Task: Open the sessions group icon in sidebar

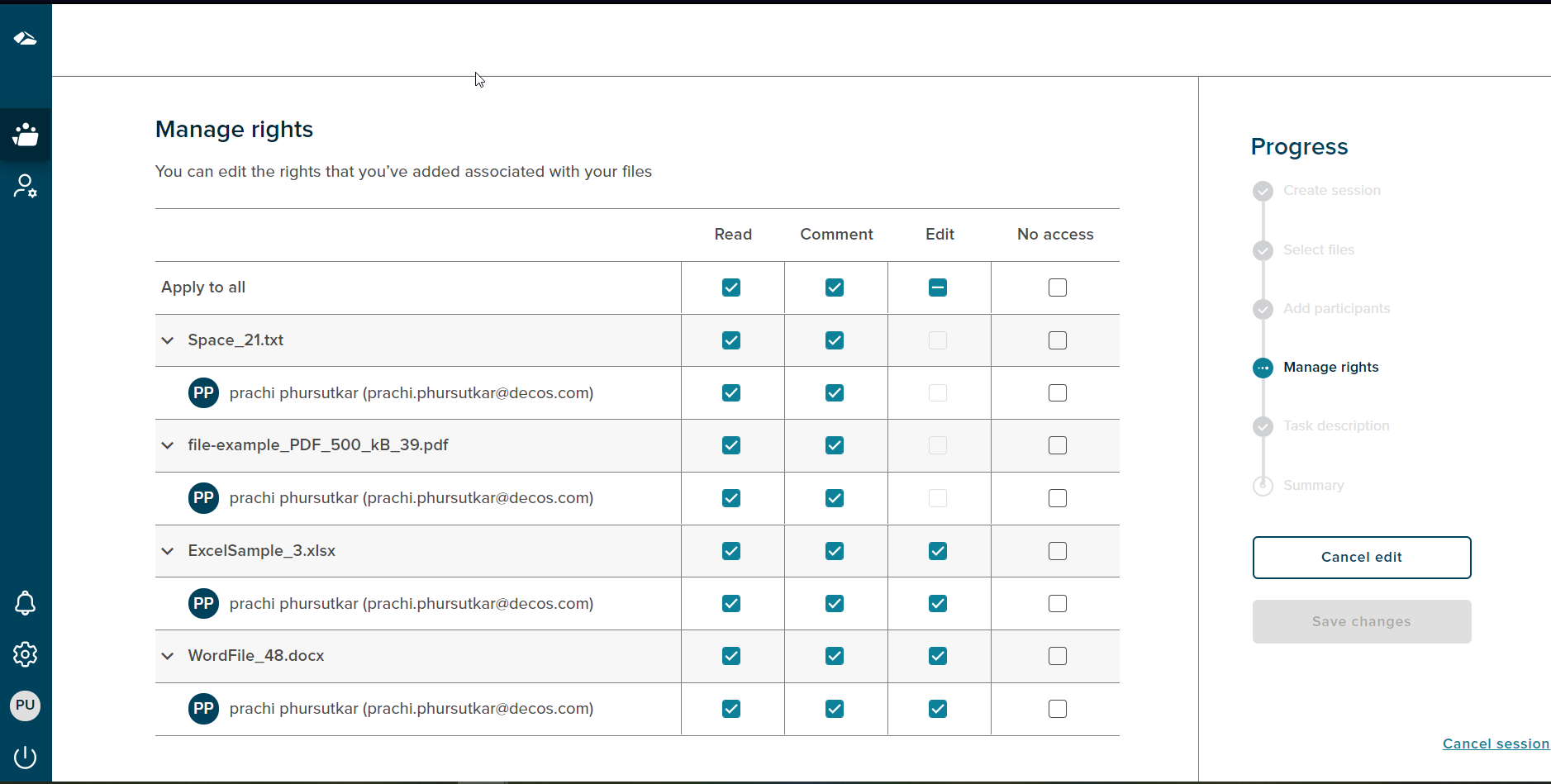Action: 26,134
